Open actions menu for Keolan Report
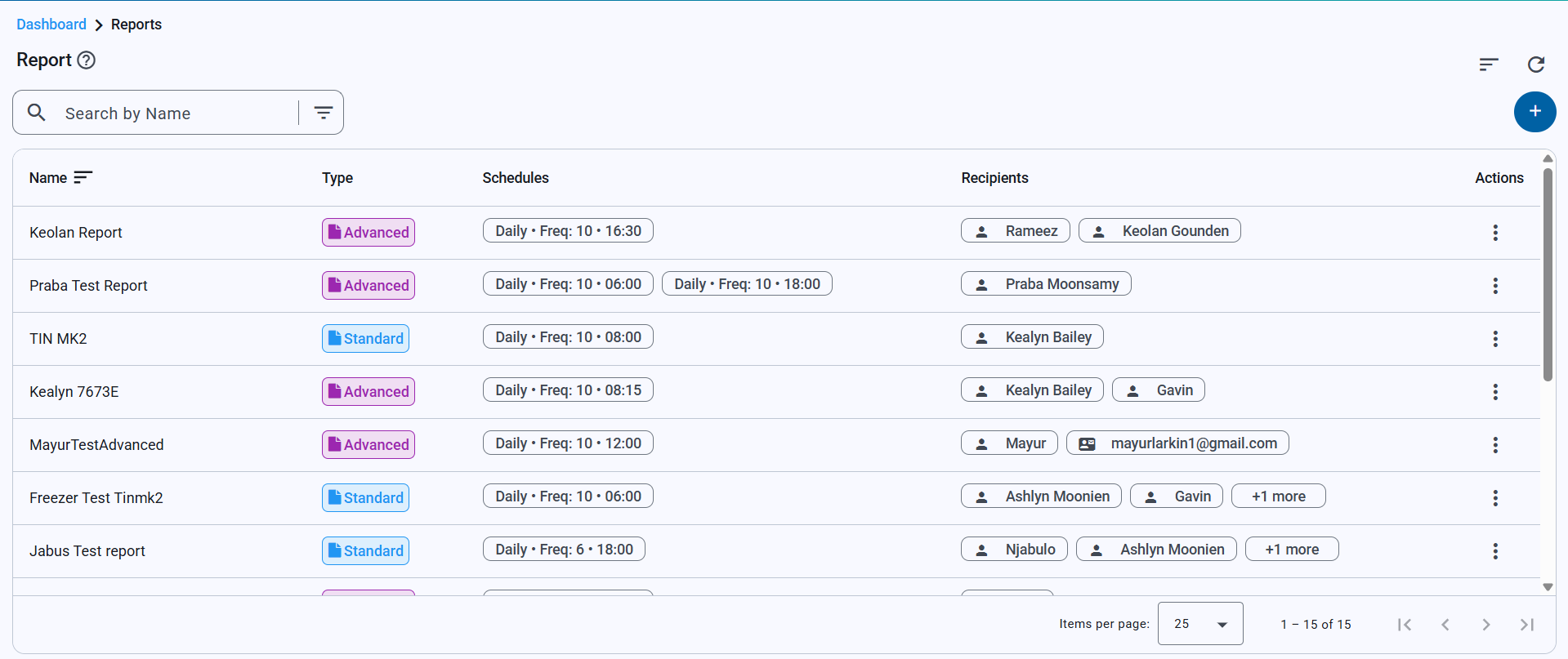Image resolution: width=1568 pixels, height=659 pixels. coord(1494,233)
